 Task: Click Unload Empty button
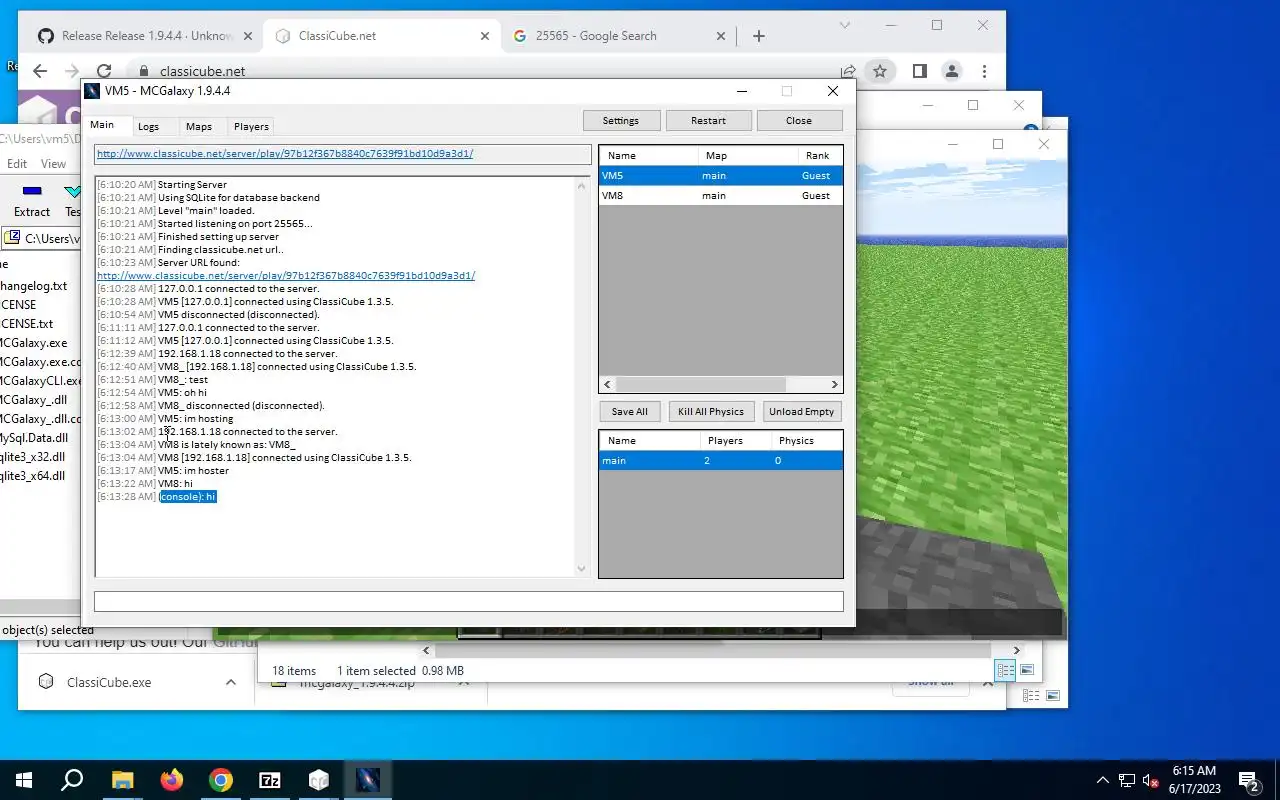tap(801, 411)
